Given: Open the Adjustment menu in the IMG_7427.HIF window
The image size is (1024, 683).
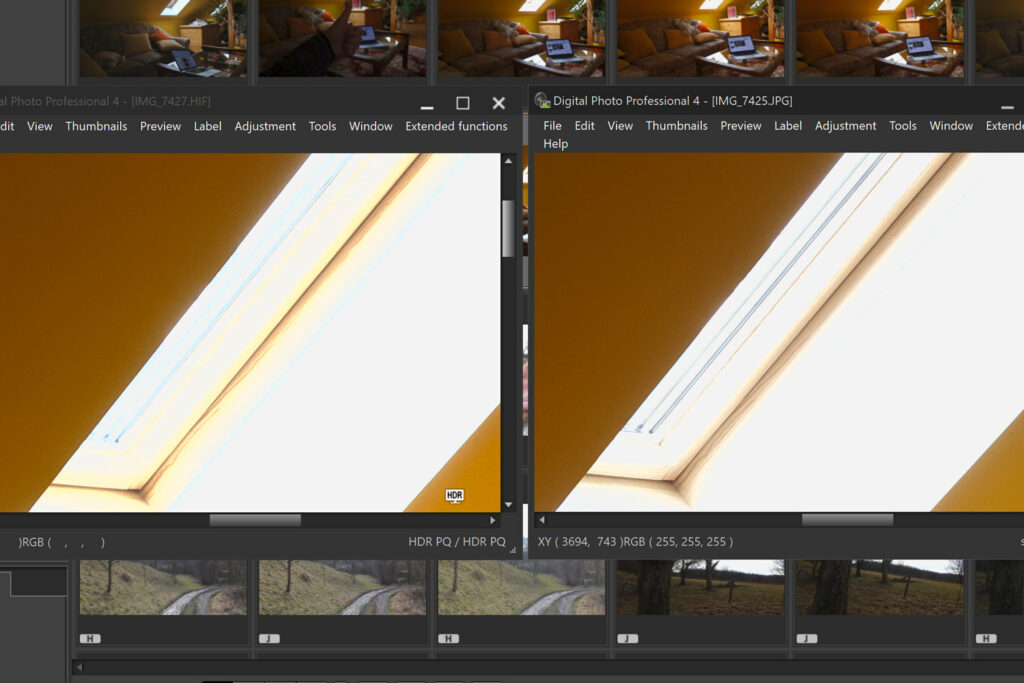Looking at the screenshot, I should 265,126.
